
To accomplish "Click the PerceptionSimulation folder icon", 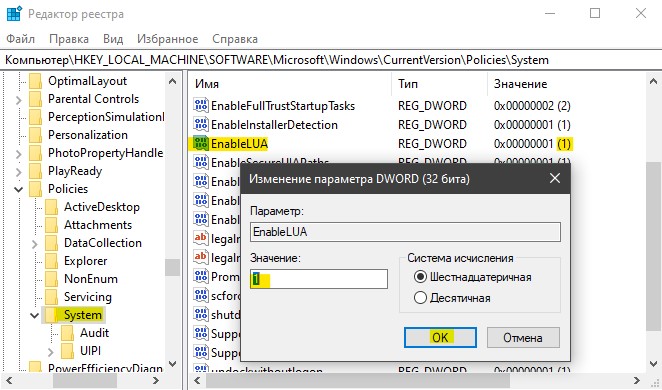I will coord(35,117).
